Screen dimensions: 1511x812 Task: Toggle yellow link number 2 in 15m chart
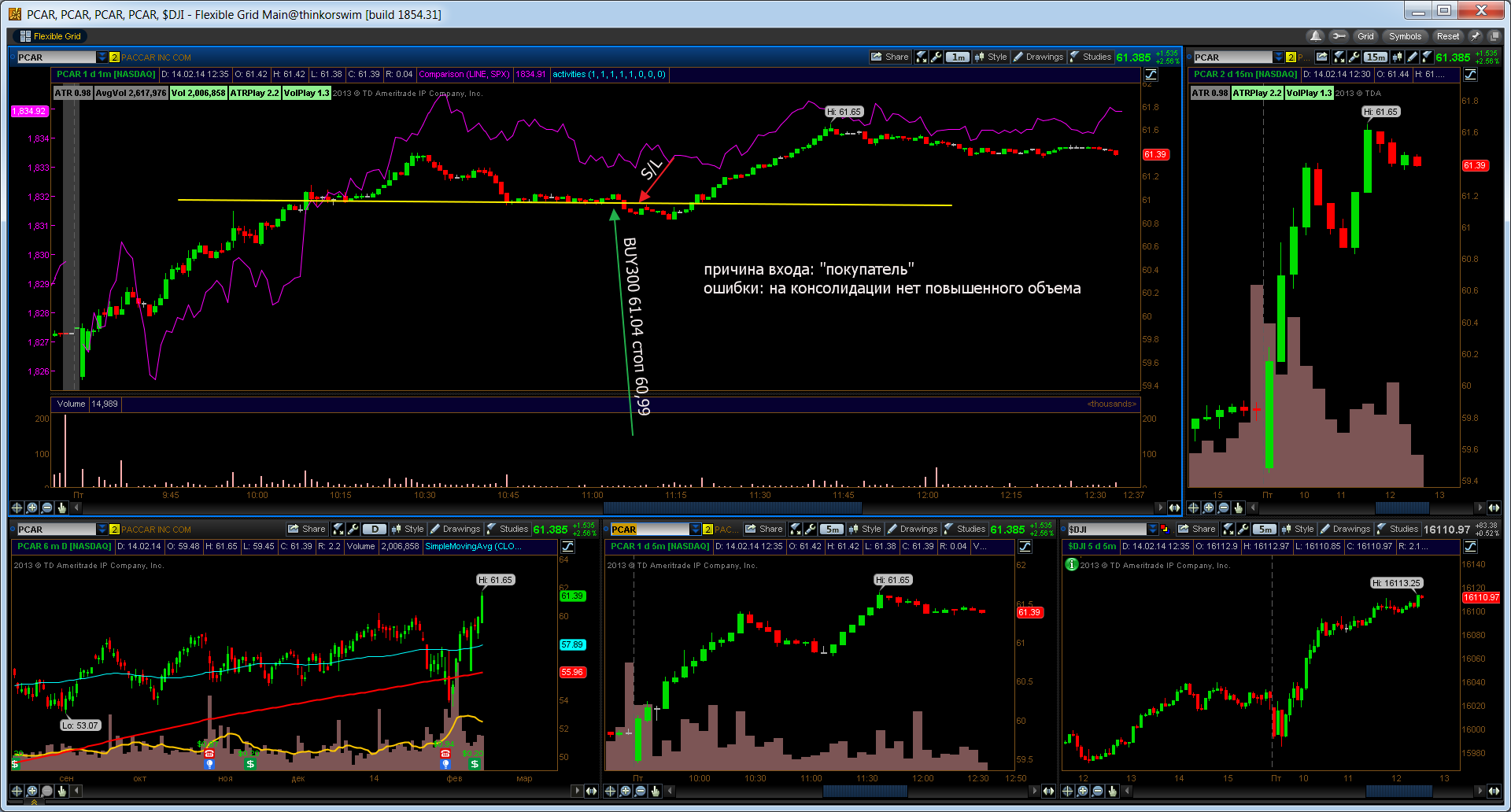(x=1291, y=57)
